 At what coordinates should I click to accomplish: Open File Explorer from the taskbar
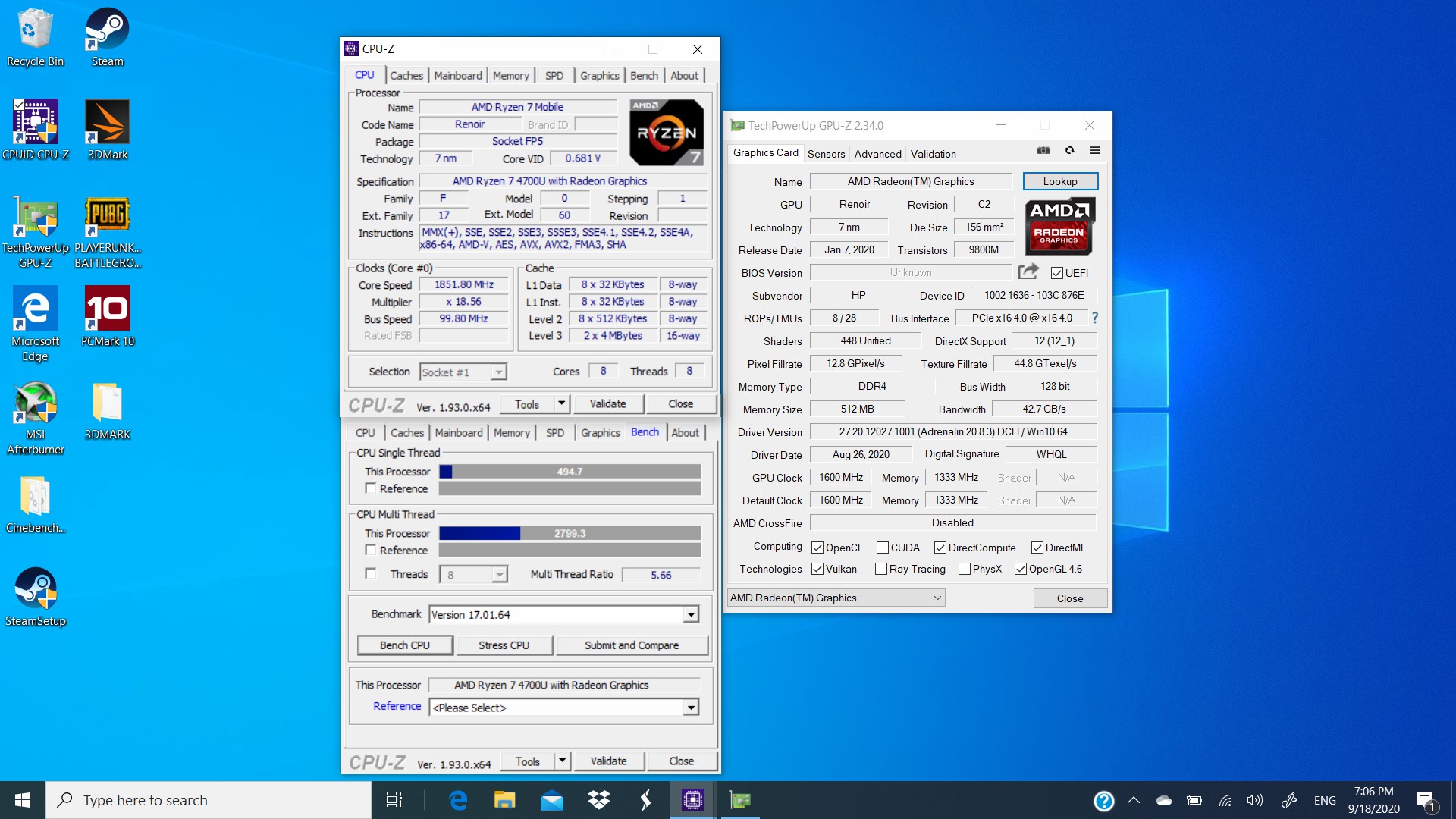[504, 800]
